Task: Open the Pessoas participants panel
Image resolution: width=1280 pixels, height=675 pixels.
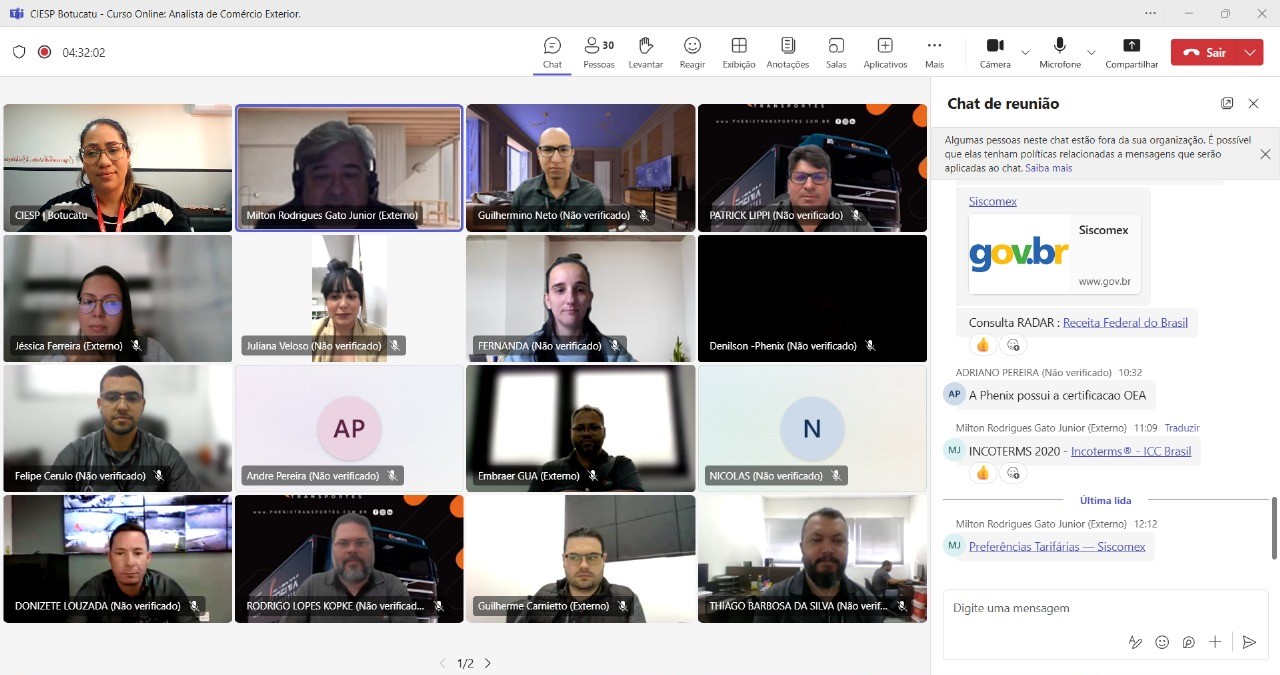Action: pos(598,52)
